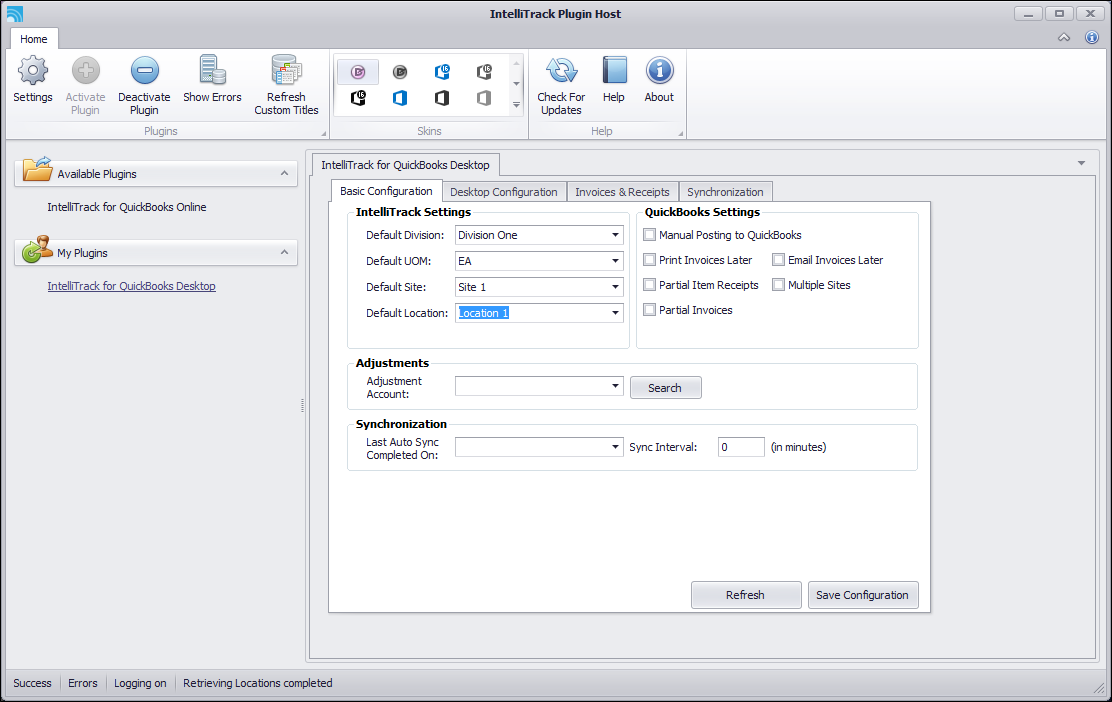Open Last Auto Sync Completed On dropdown

[615, 447]
